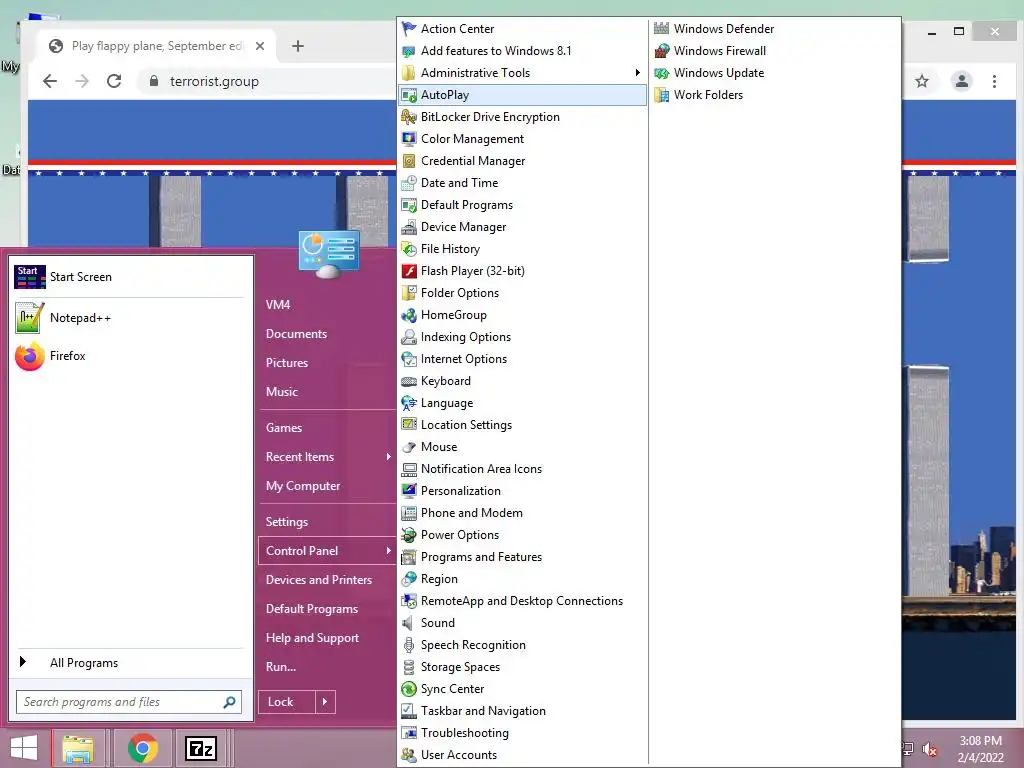The height and width of the screenshot is (768, 1024).
Task: Click the Sound speaker icon
Action: coord(409,623)
